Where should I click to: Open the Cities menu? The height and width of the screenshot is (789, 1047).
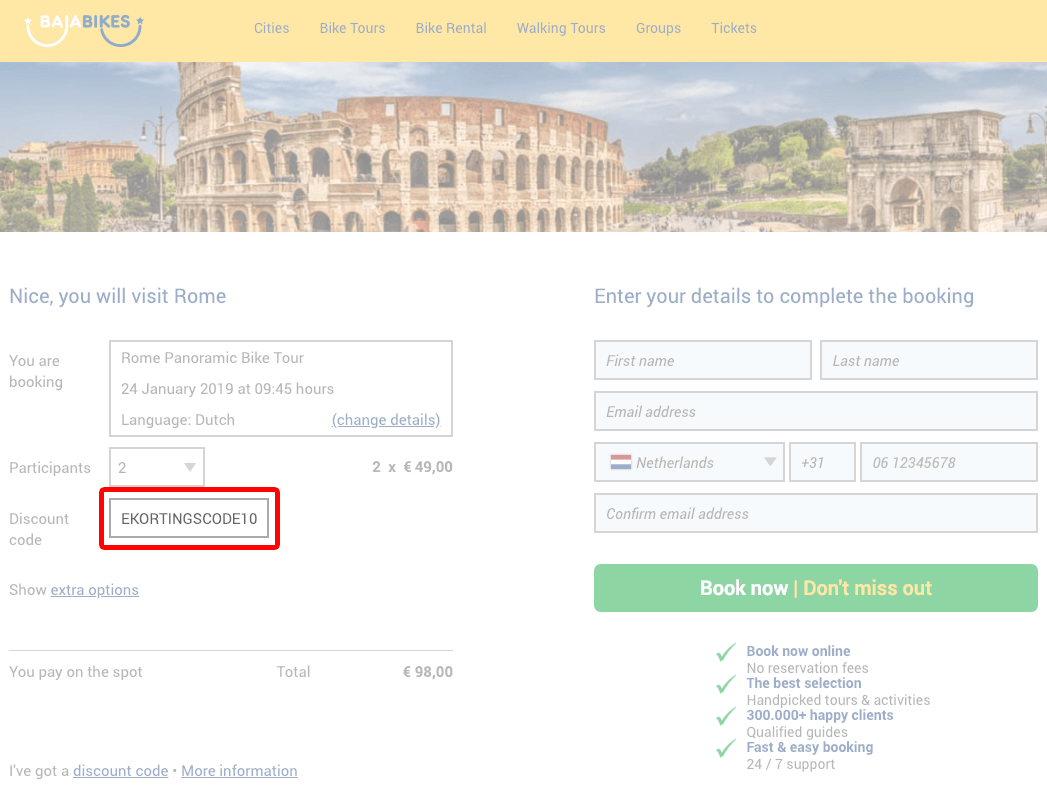tap(271, 28)
